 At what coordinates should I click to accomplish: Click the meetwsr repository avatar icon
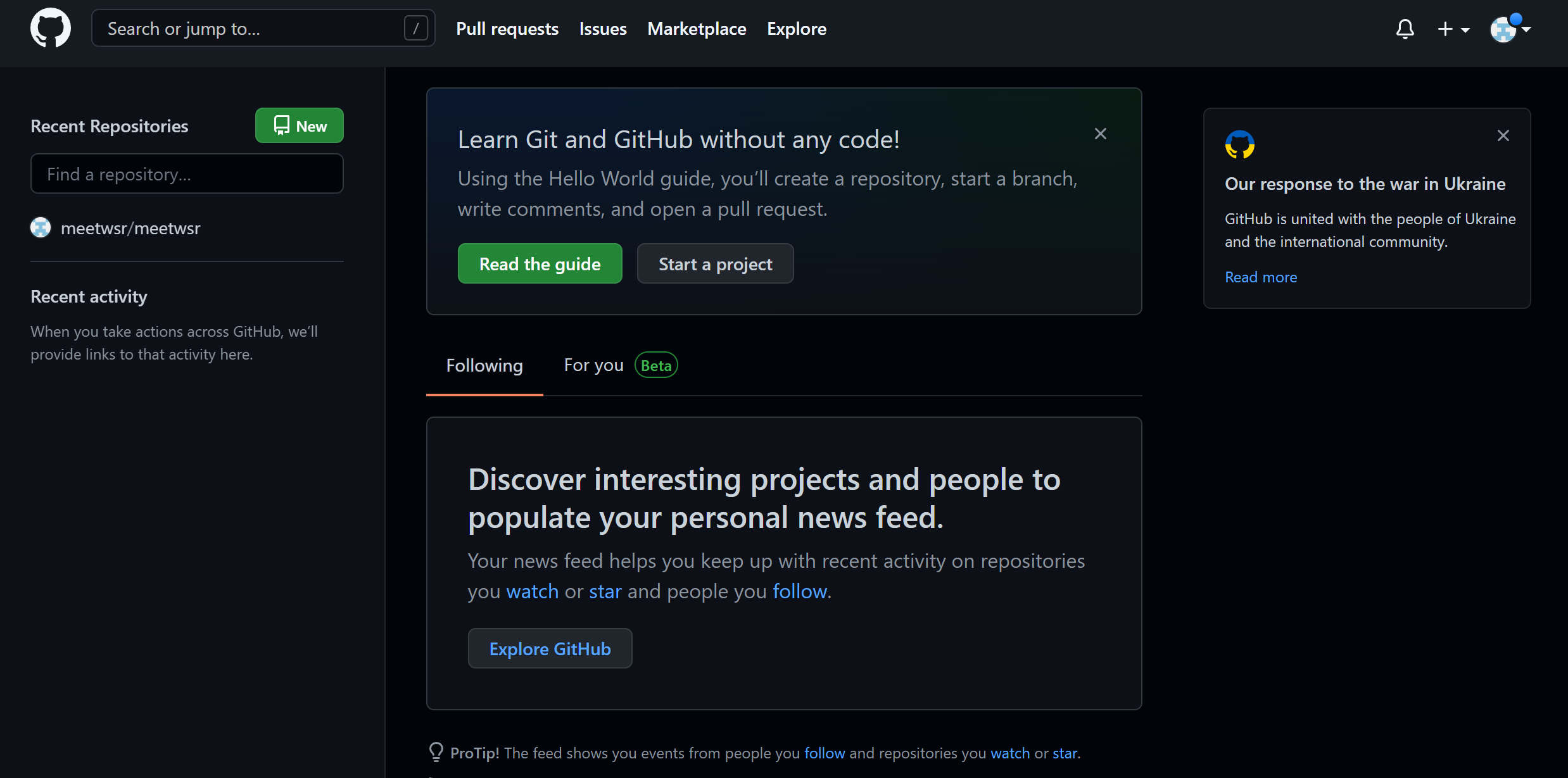pos(41,227)
